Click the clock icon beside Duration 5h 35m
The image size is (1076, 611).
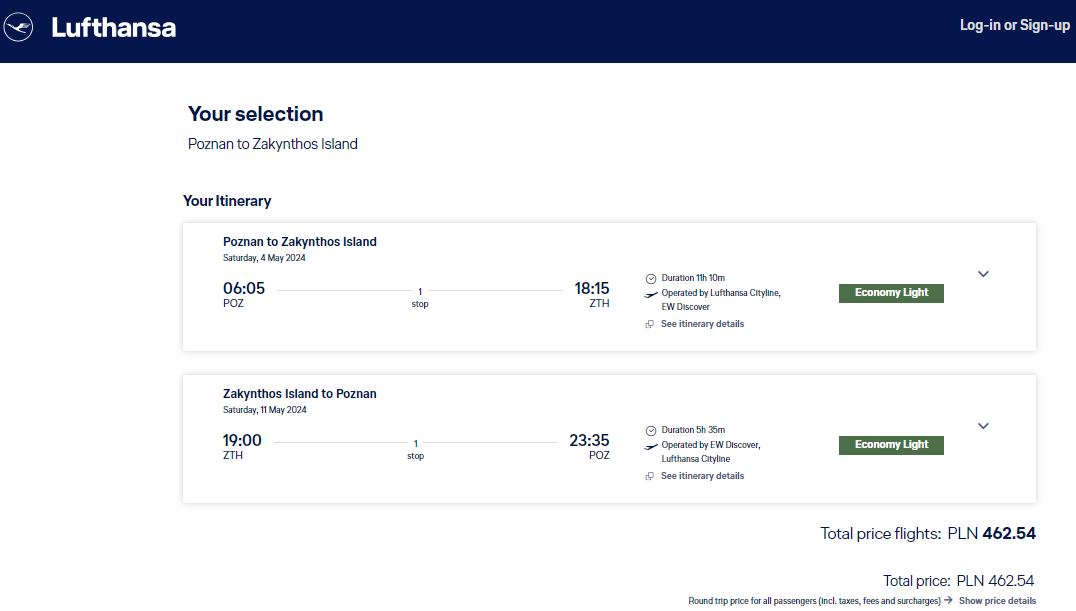[x=651, y=430]
